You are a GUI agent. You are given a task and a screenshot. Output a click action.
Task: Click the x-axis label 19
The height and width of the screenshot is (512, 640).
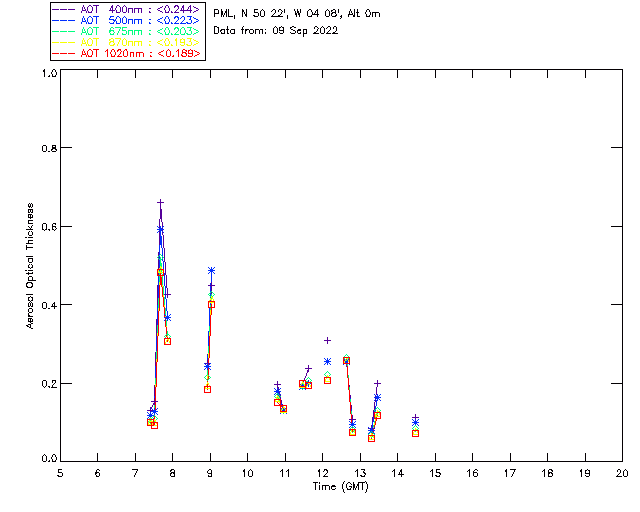click(585, 473)
